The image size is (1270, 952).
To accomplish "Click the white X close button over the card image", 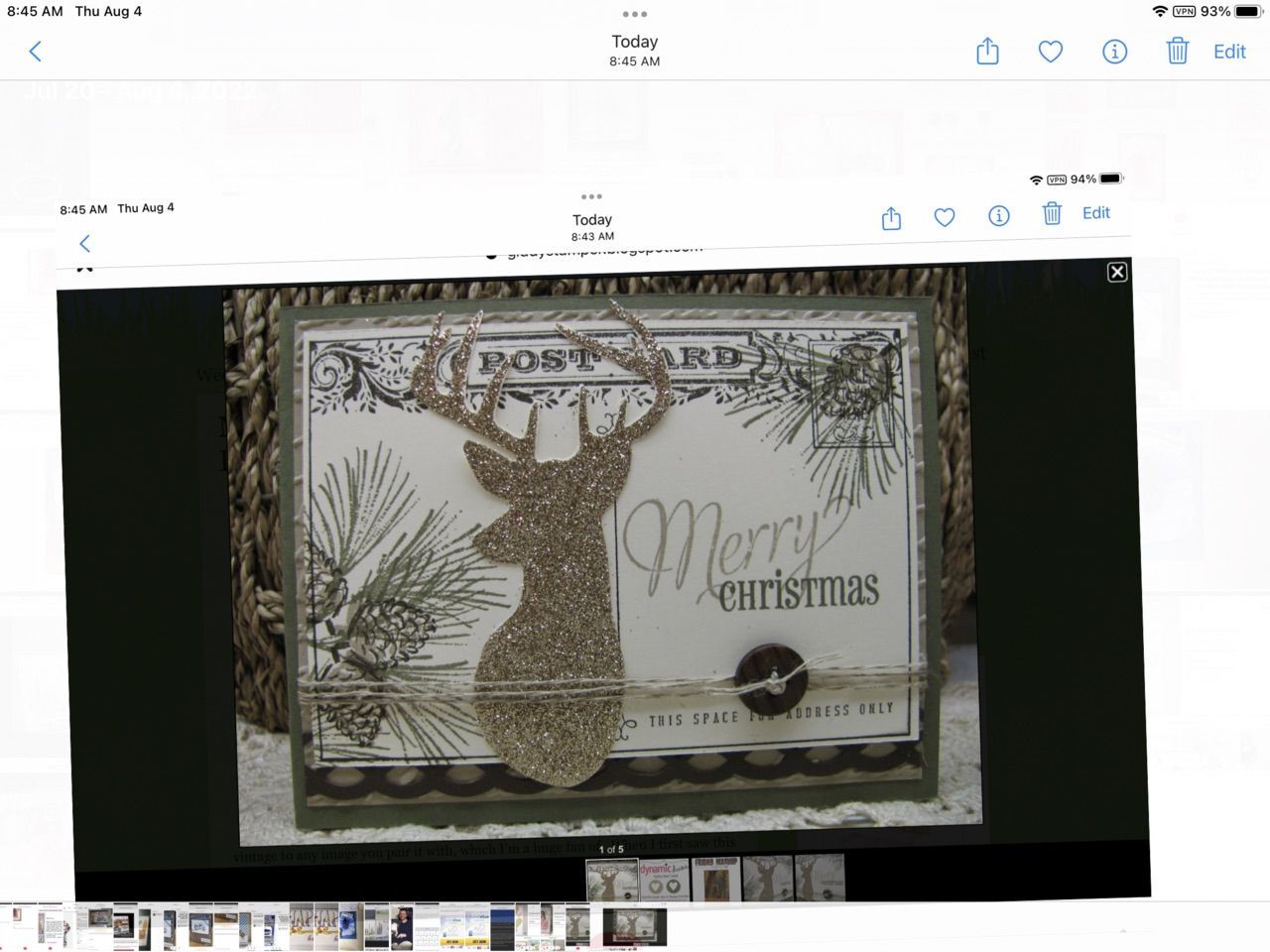I will click(1117, 272).
